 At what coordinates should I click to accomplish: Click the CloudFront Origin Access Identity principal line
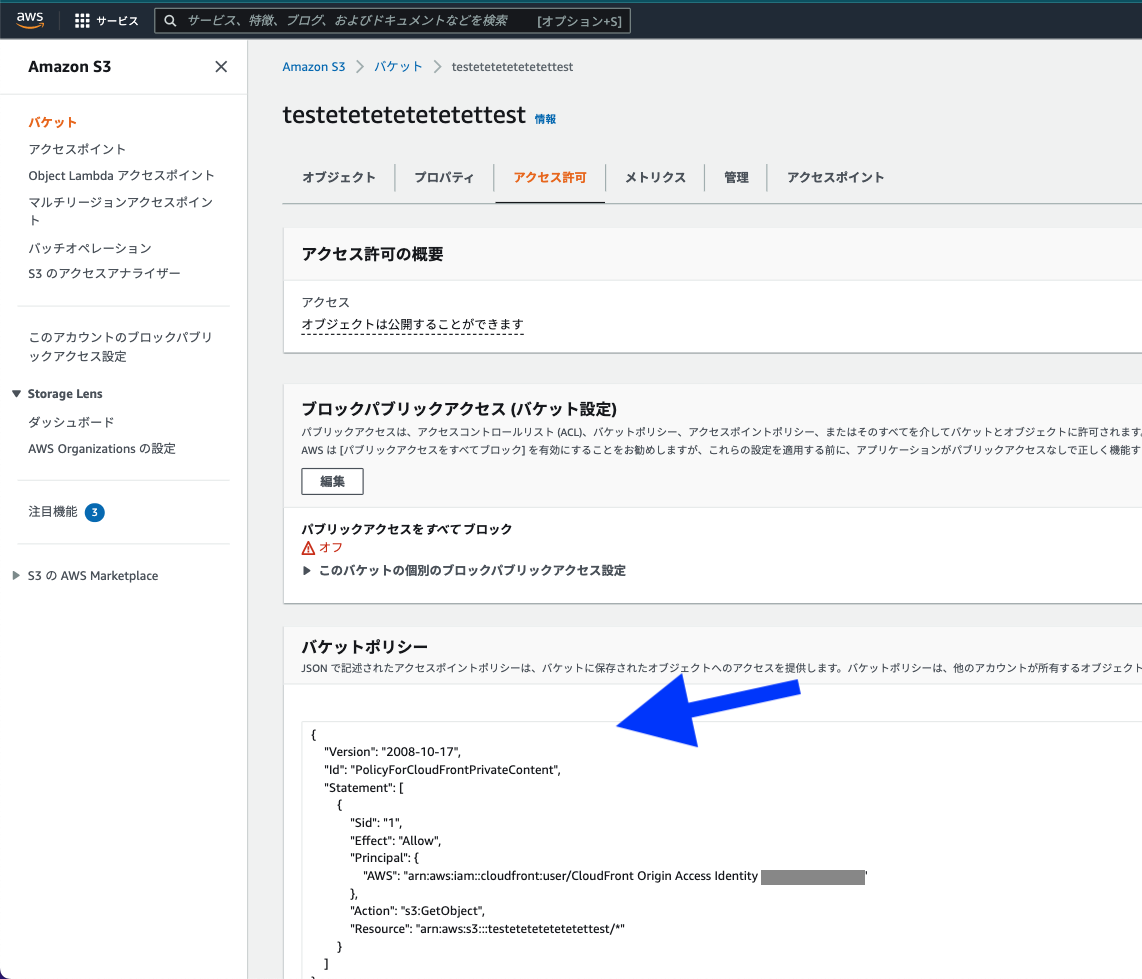(x=615, y=876)
